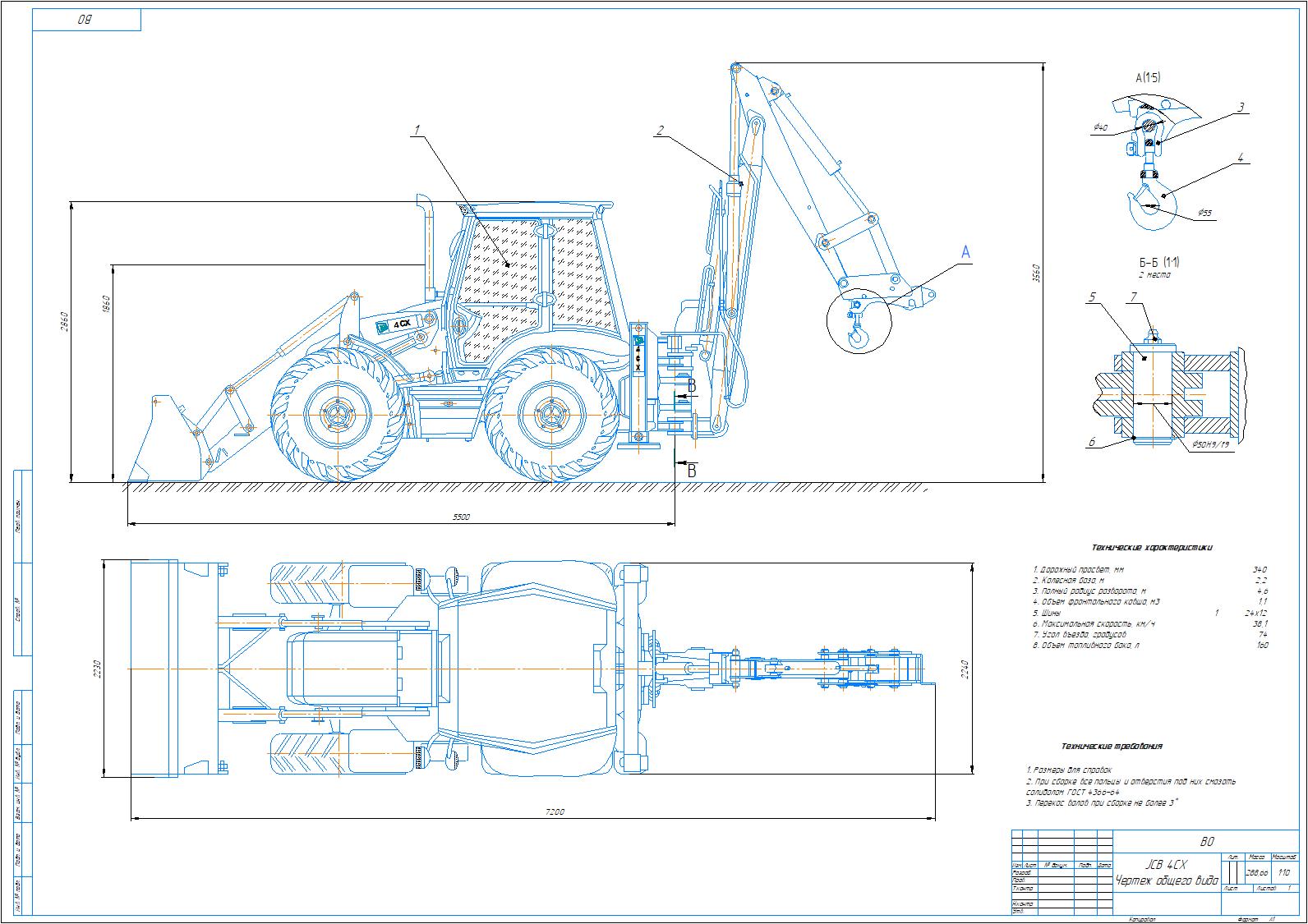
Task: Click the 'Т.контр.' row label
Action: (x=1023, y=889)
